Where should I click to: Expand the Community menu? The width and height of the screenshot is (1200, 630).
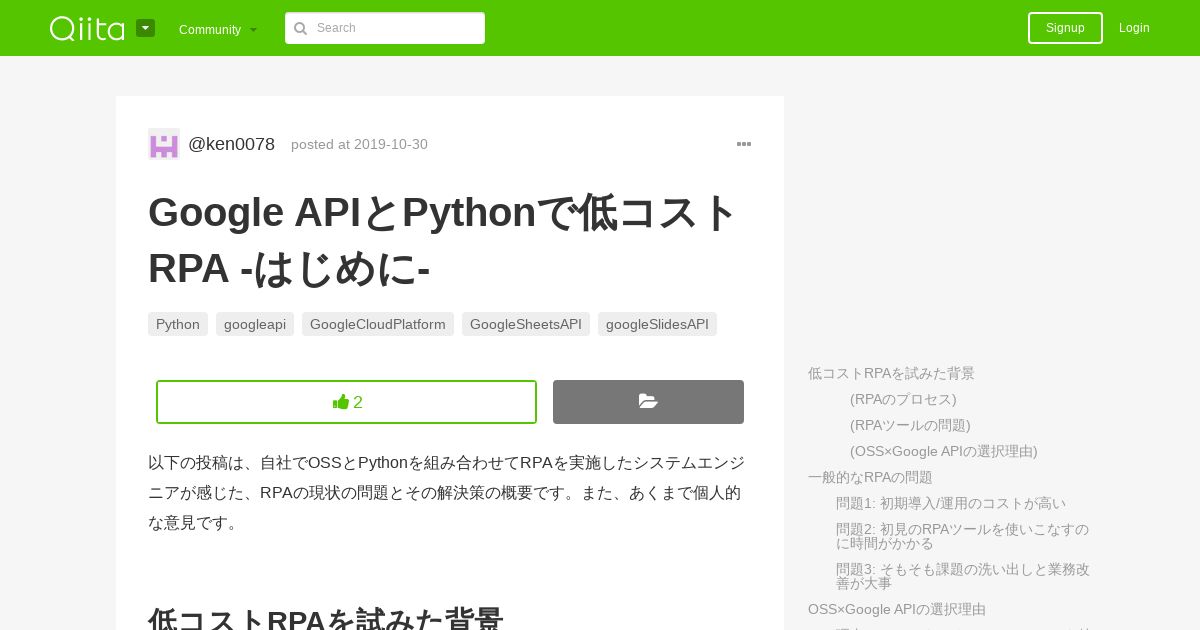[x=218, y=29]
